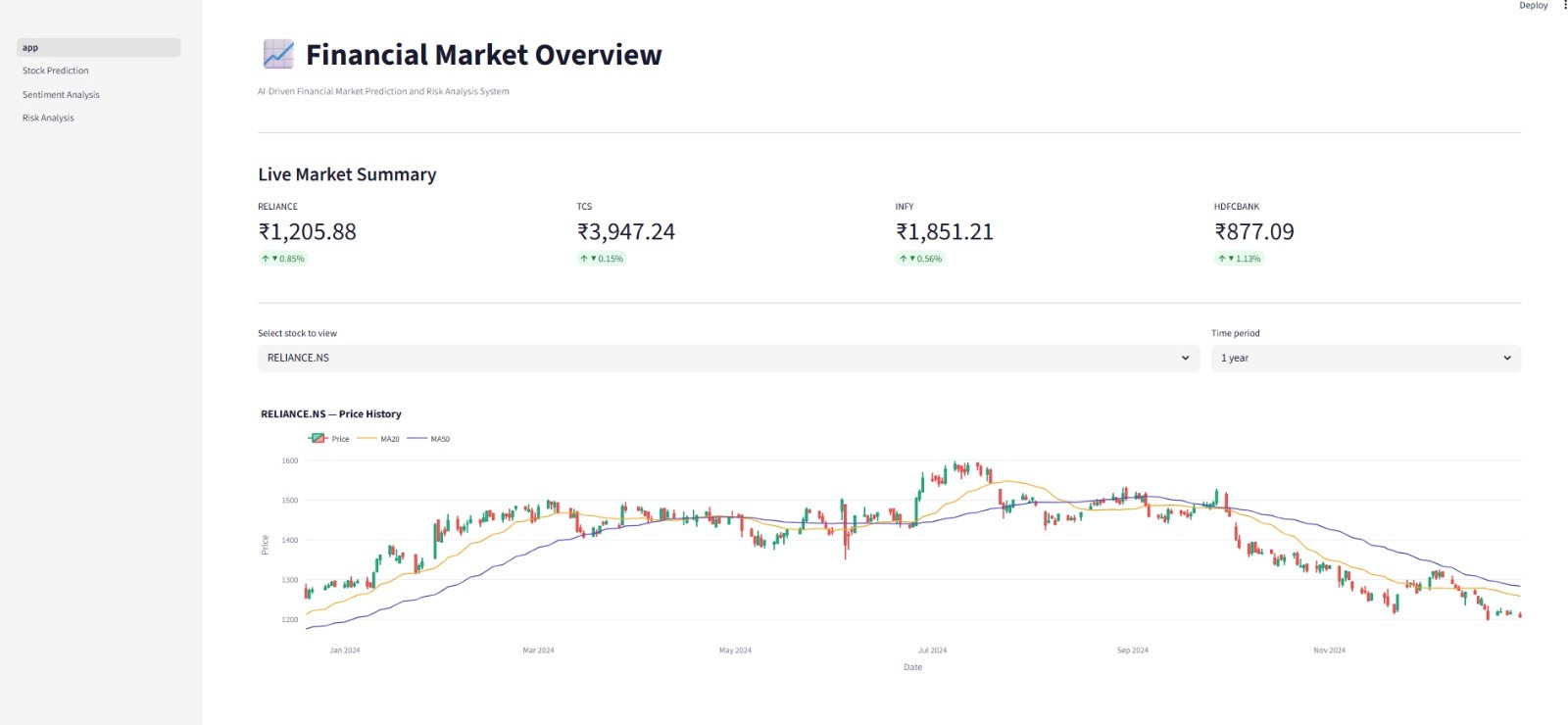The height and width of the screenshot is (725, 1568).
Task: Expand the stock selector using its chevron arrow
Action: [x=1185, y=358]
